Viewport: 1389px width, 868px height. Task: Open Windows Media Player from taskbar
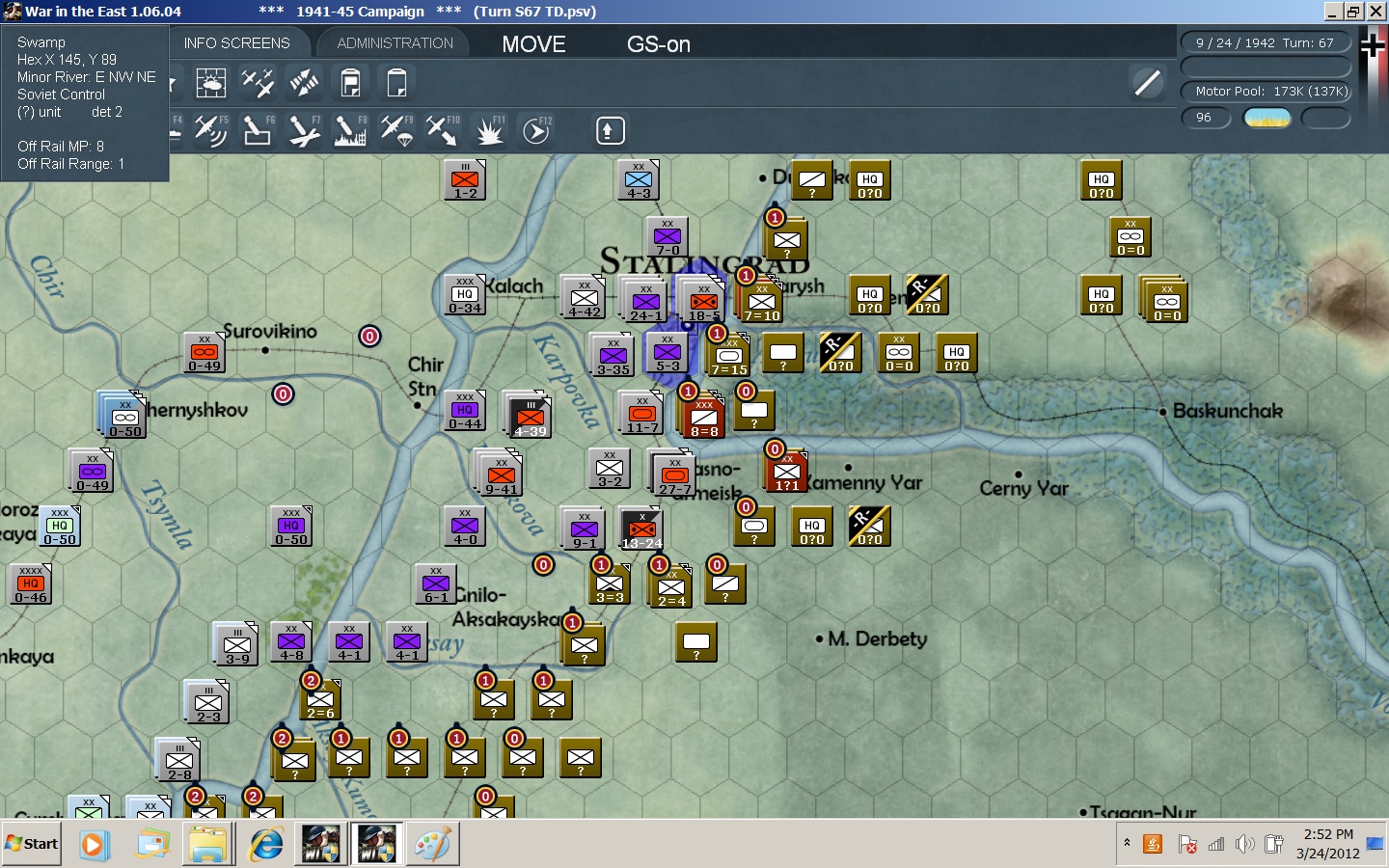point(94,845)
